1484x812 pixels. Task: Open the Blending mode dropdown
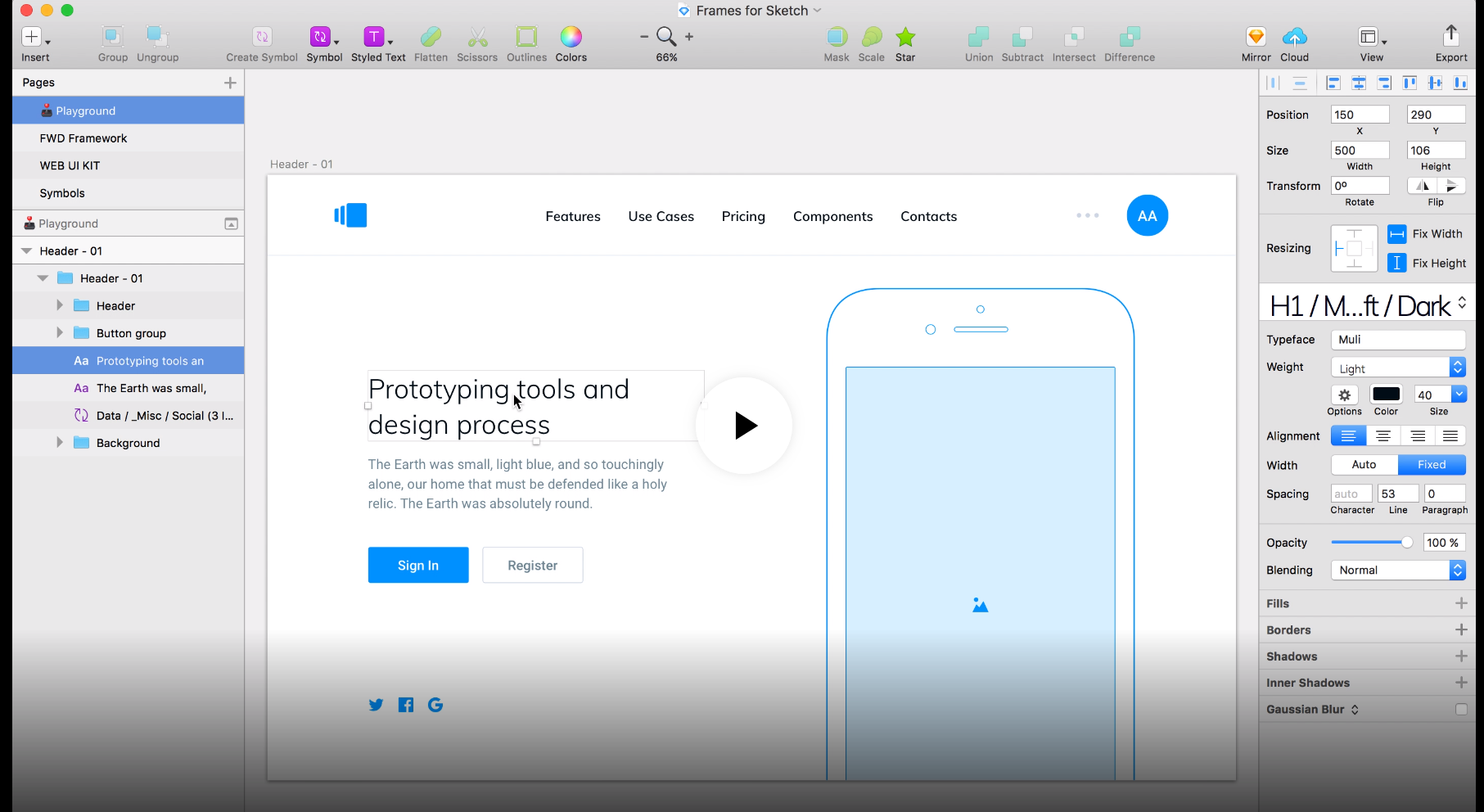point(1398,570)
